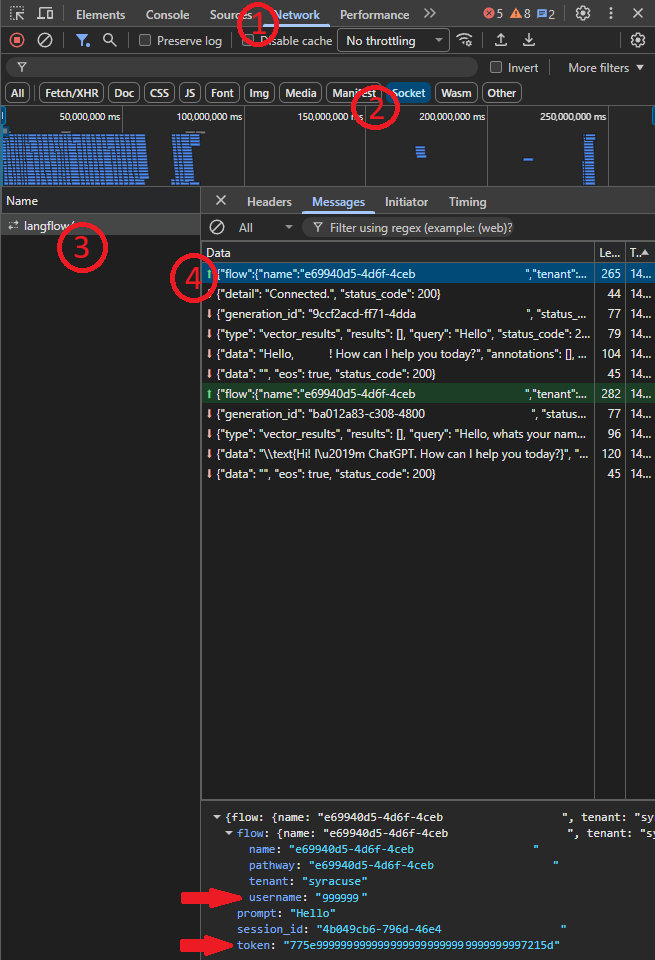Enable Preserve log checkbox
The width and height of the screenshot is (655, 960).
point(145,40)
